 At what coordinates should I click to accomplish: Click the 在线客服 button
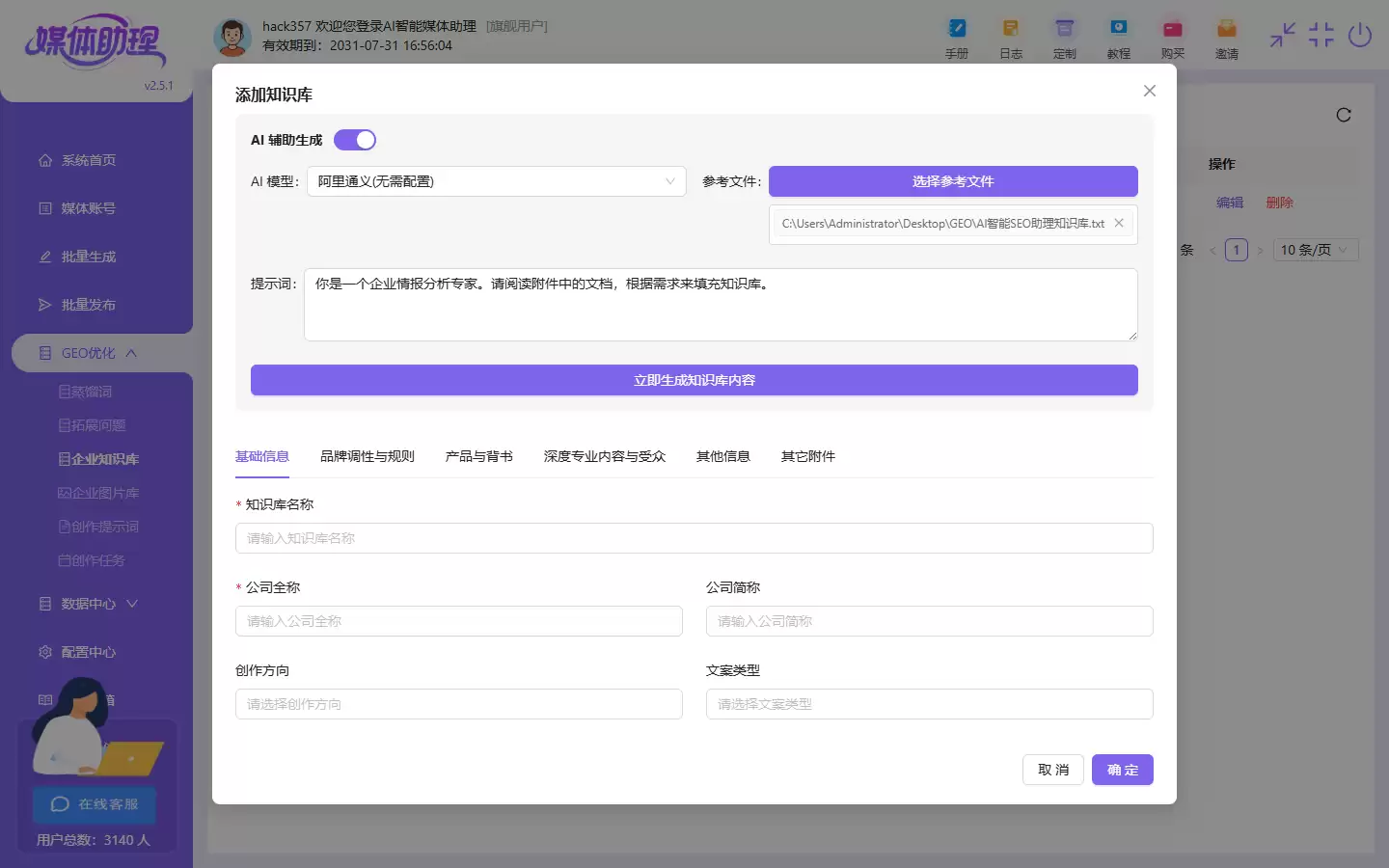(95, 804)
